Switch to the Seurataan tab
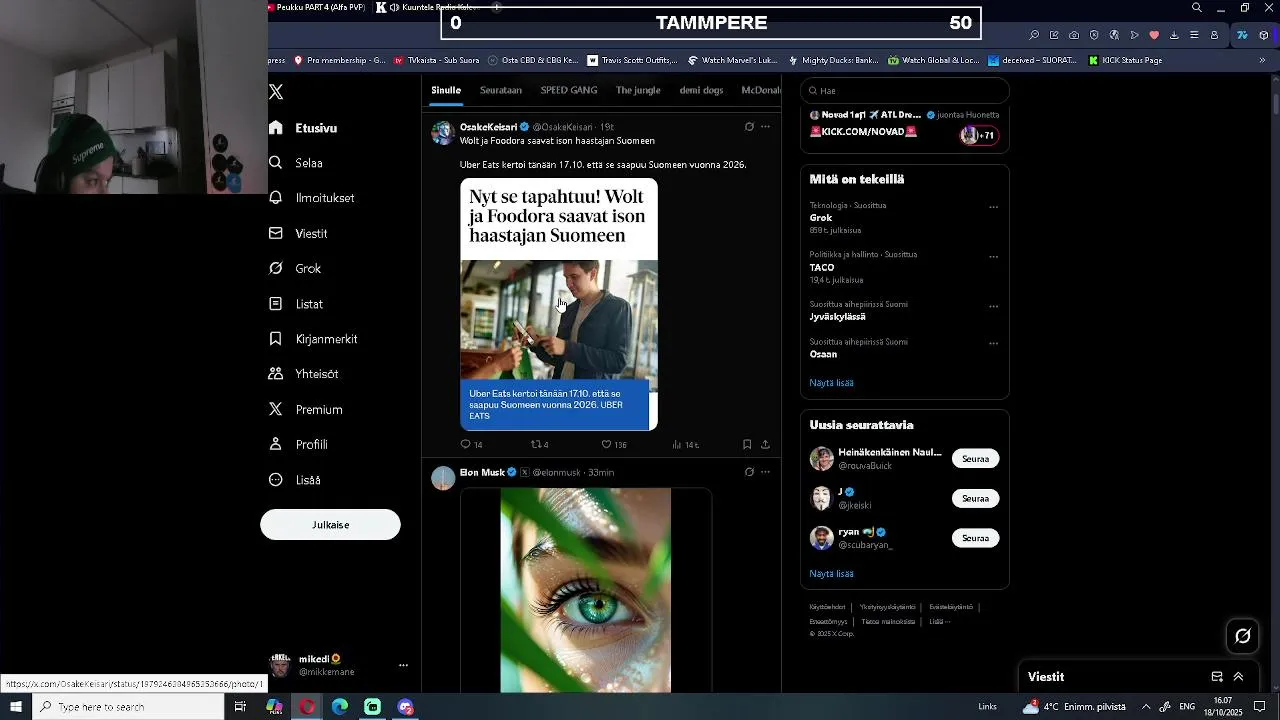 (501, 90)
